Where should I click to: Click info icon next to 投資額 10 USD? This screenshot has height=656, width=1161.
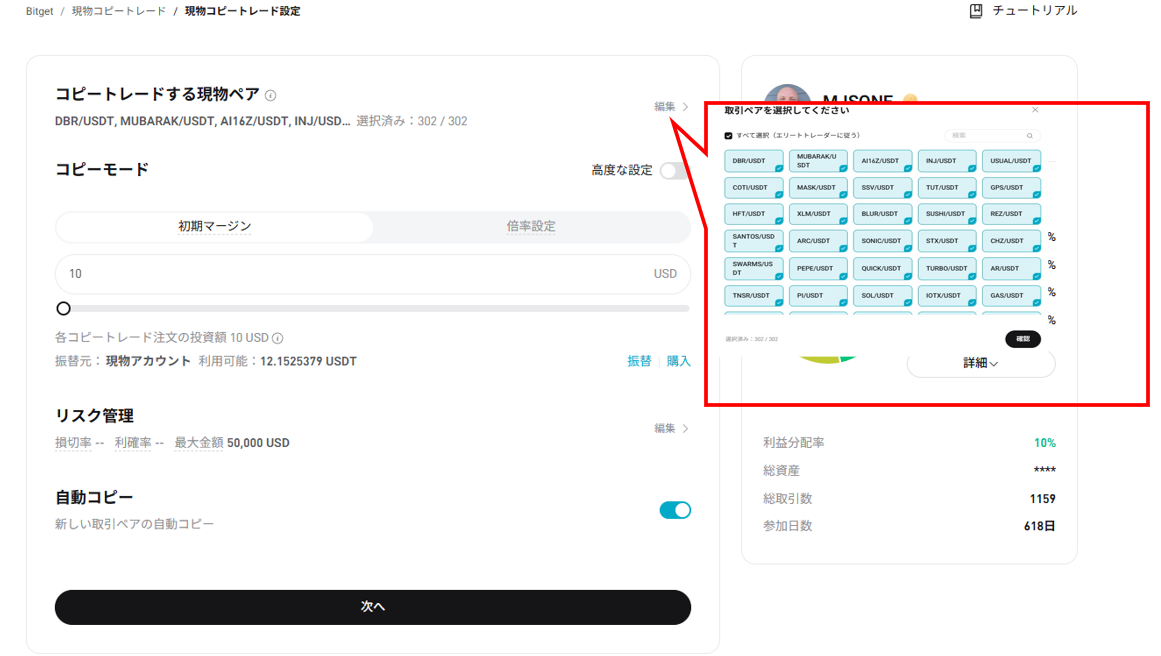pos(278,339)
